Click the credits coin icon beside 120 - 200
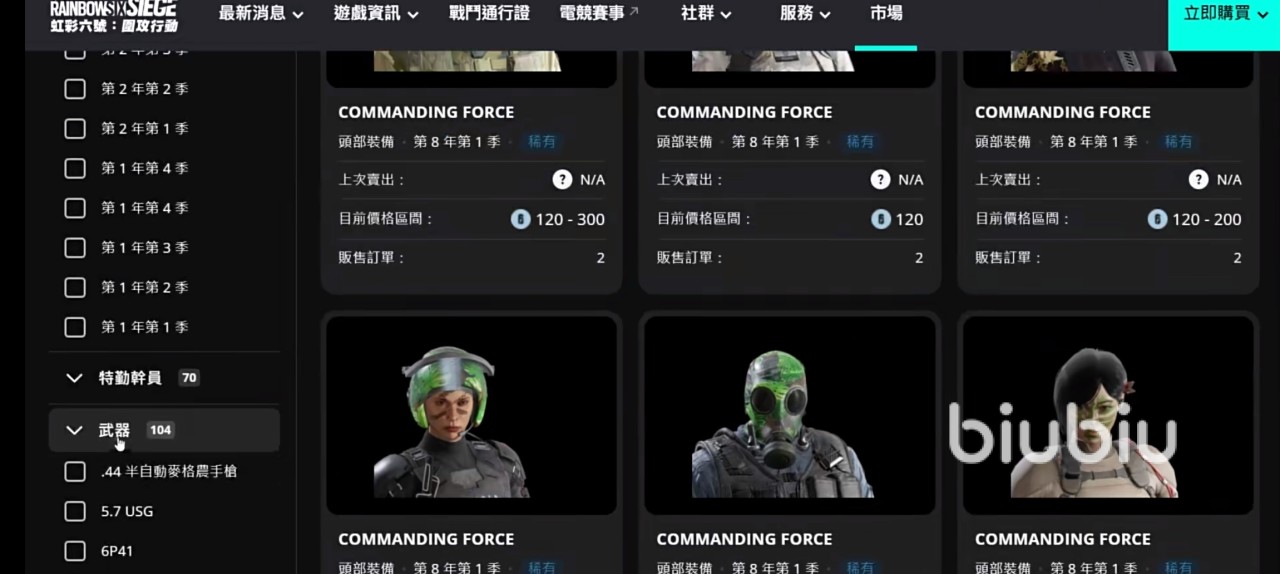1280x574 pixels. click(x=1157, y=219)
